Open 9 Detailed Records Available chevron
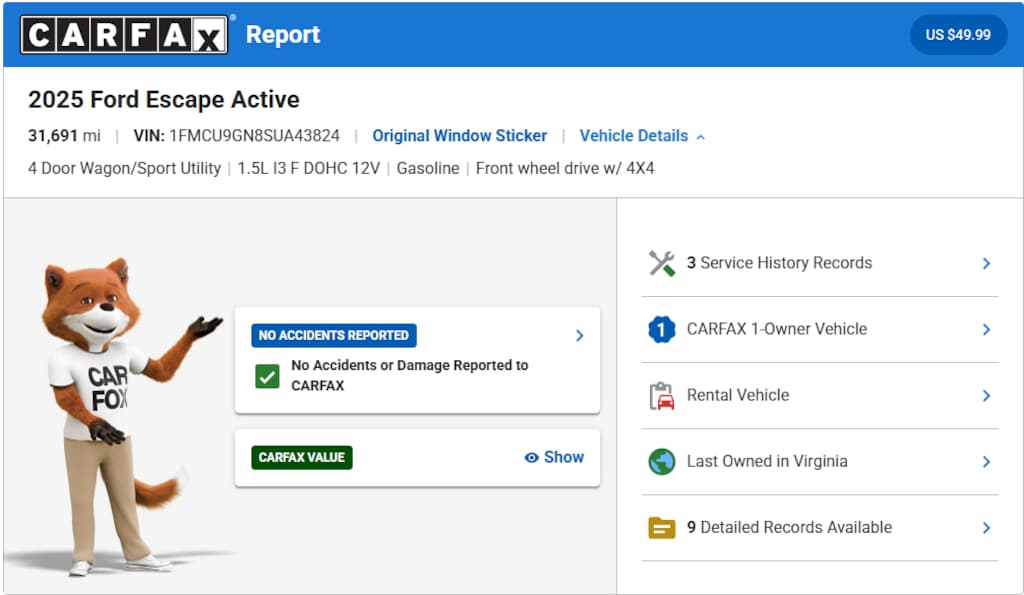 click(986, 528)
